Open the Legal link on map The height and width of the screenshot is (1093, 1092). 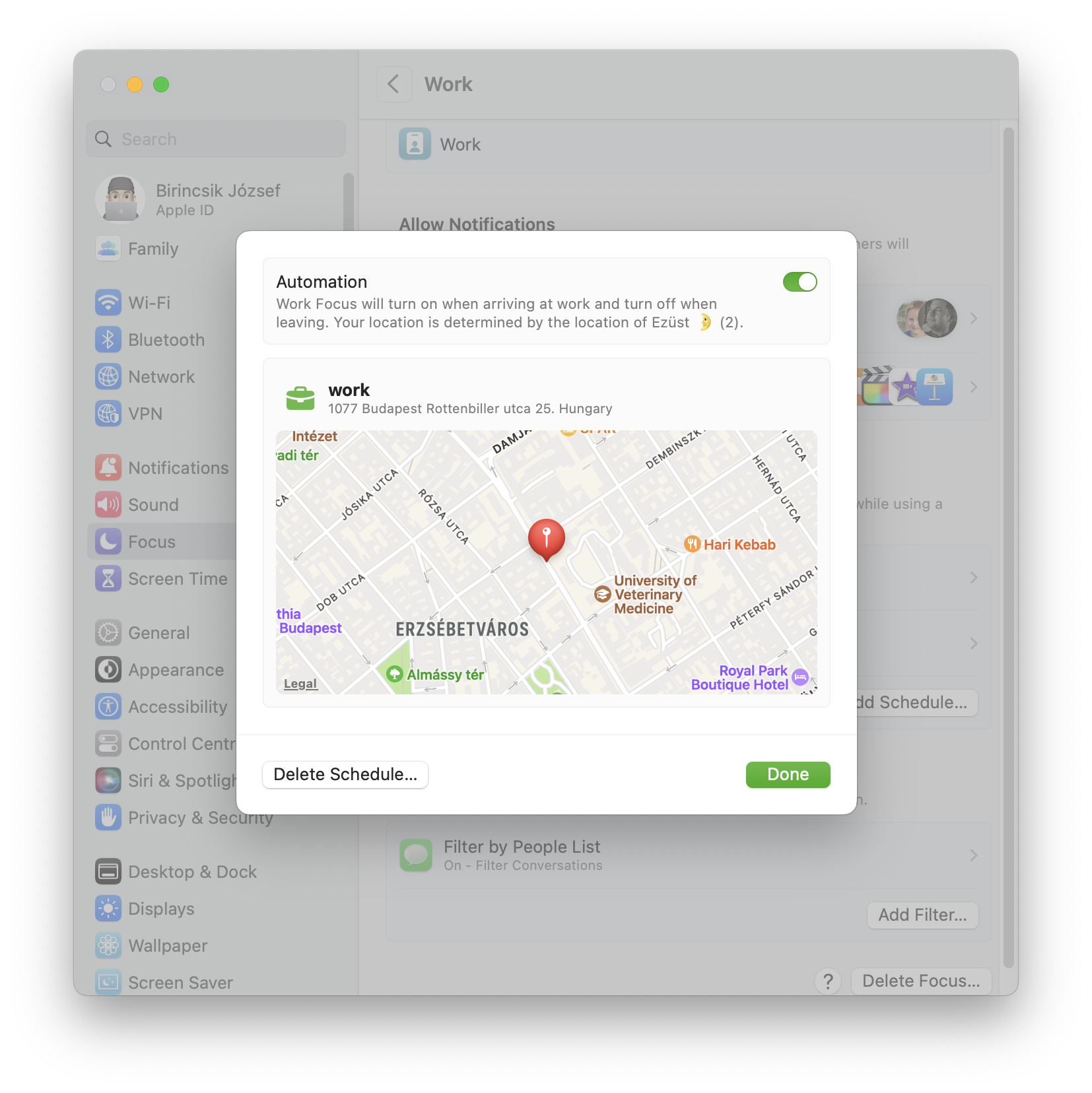(x=300, y=684)
